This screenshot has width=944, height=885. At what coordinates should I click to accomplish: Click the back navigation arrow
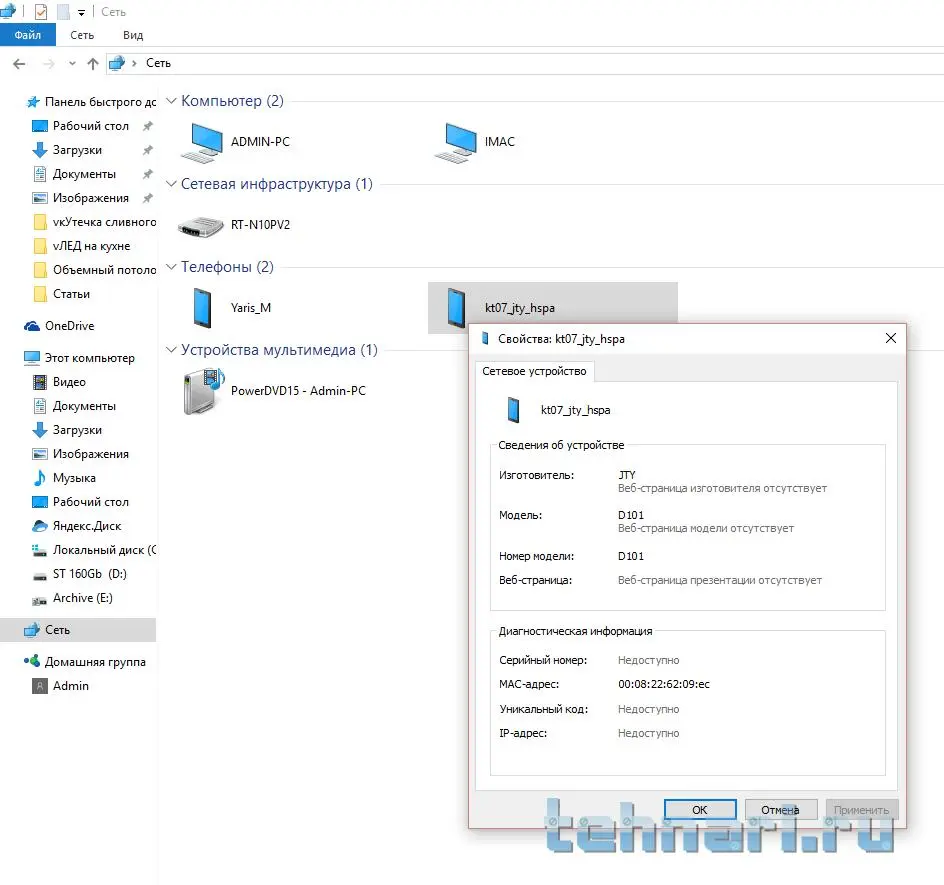point(19,63)
